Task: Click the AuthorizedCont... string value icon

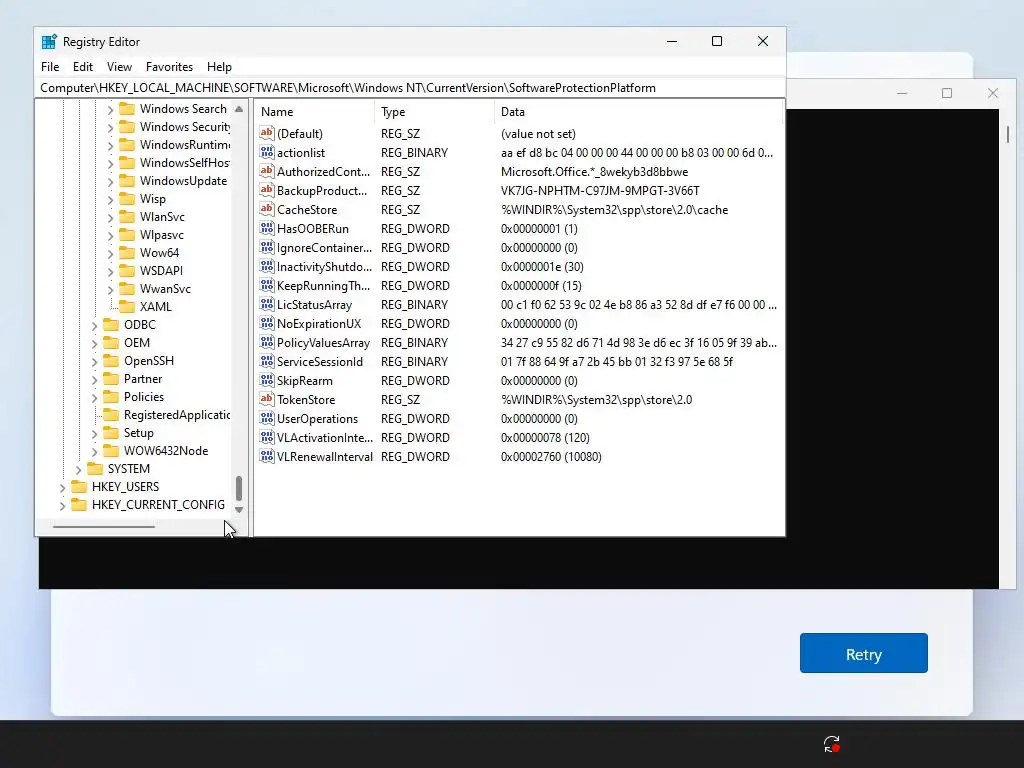Action: tap(266, 171)
